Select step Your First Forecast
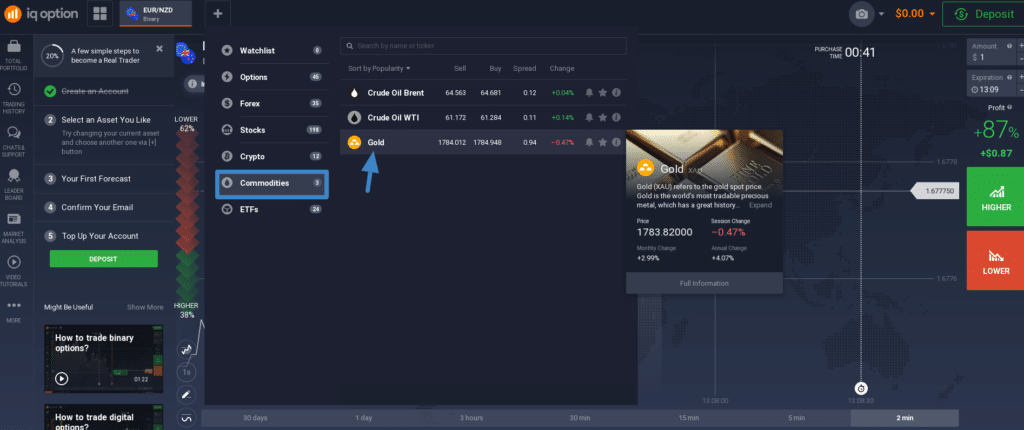 (x=104, y=178)
